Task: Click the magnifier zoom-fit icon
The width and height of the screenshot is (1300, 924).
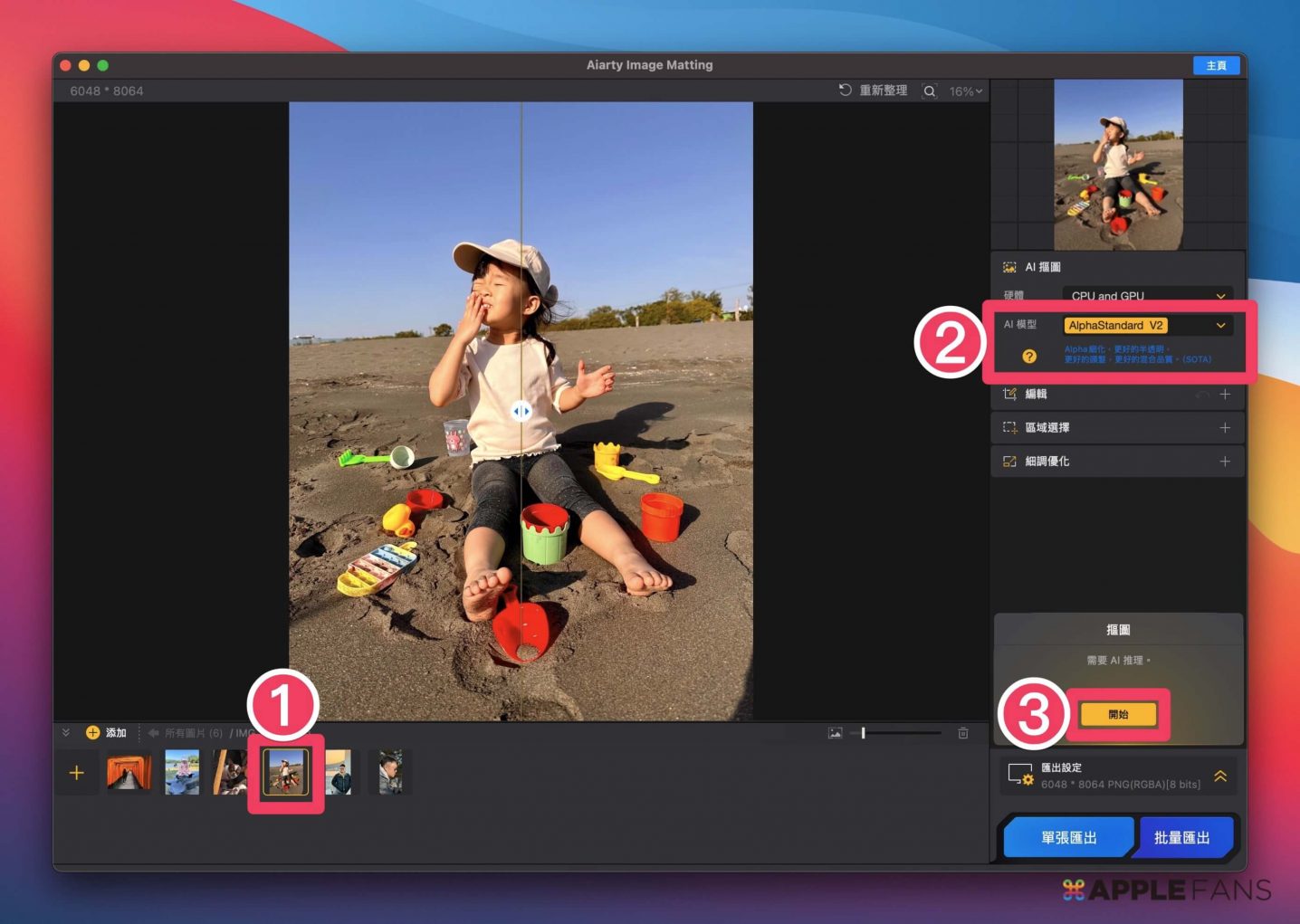Action: coord(929,91)
